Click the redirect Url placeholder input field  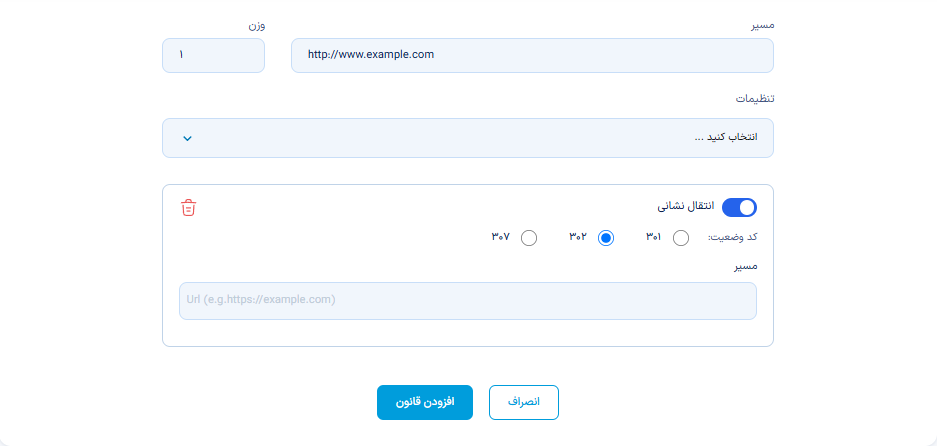pyautogui.click(x=468, y=301)
